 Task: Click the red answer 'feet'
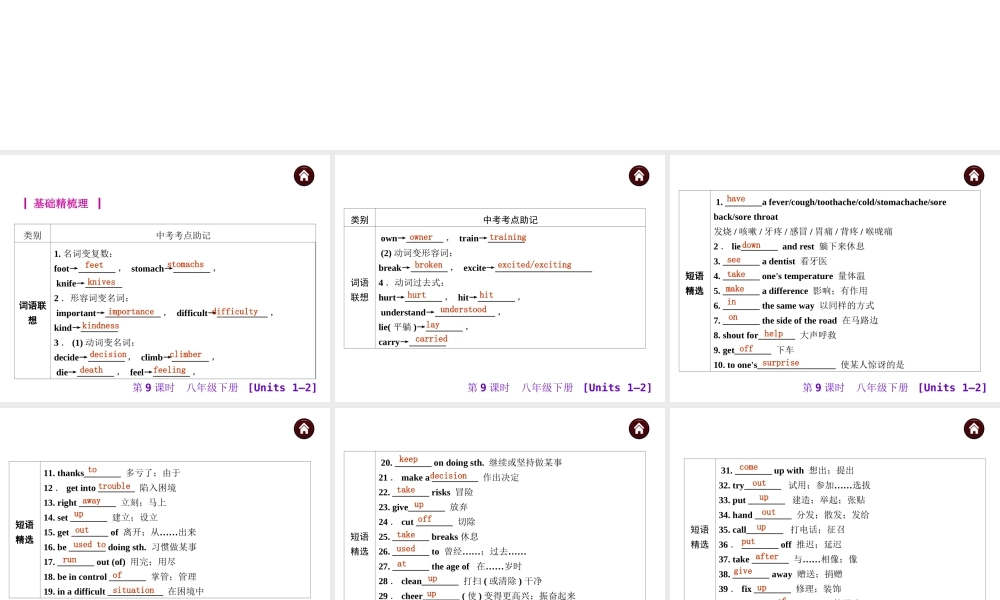94,265
